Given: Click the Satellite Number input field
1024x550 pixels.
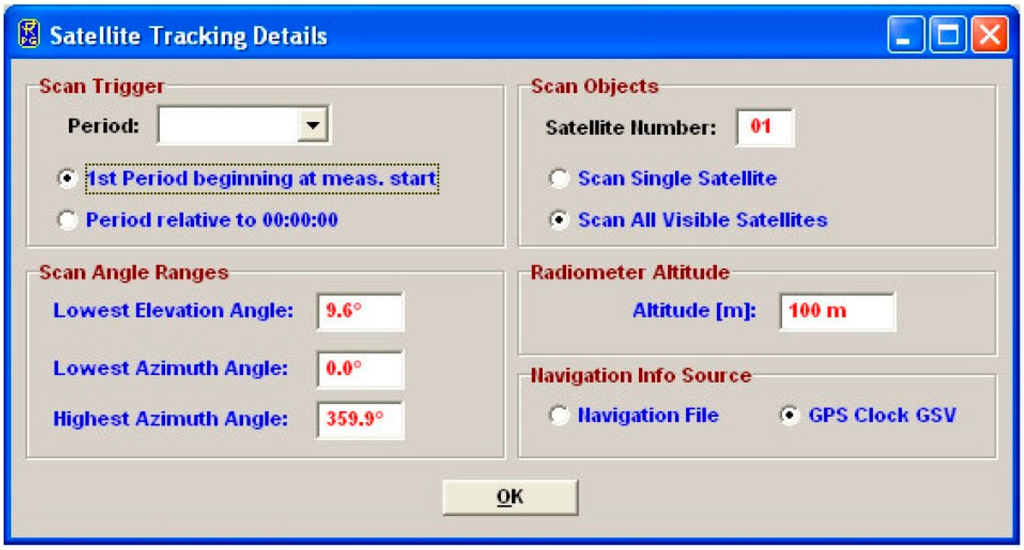Looking at the screenshot, I should (x=765, y=127).
